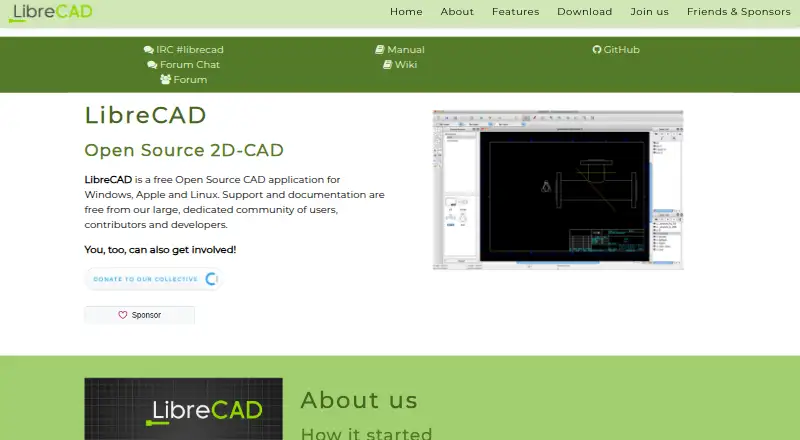
Task: Go to the About menu item
Action: [x=457, y=12]
